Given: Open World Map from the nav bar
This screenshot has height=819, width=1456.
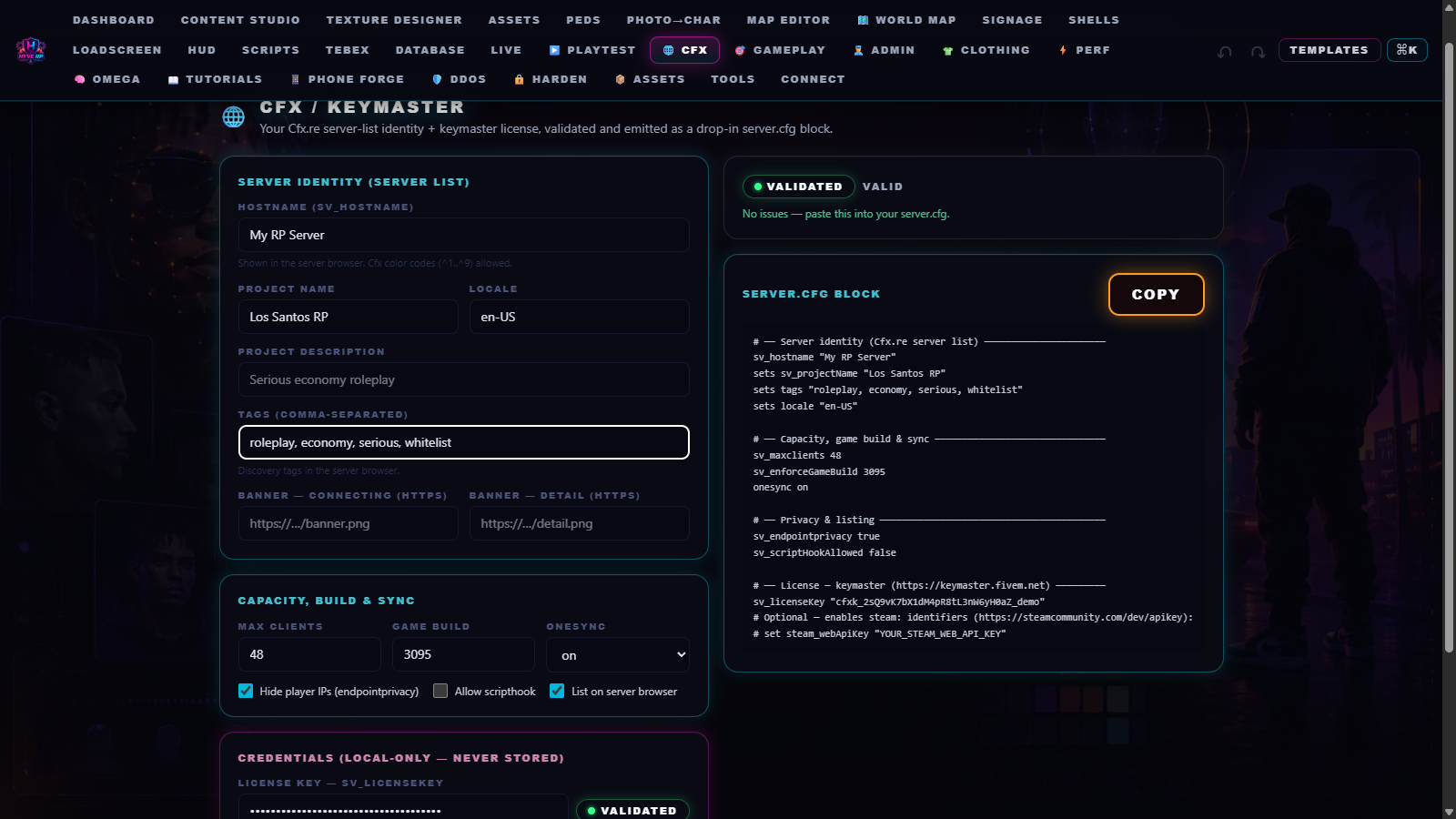Looking at the screenshot, I should pyautogui.click(x=906, y=20).
